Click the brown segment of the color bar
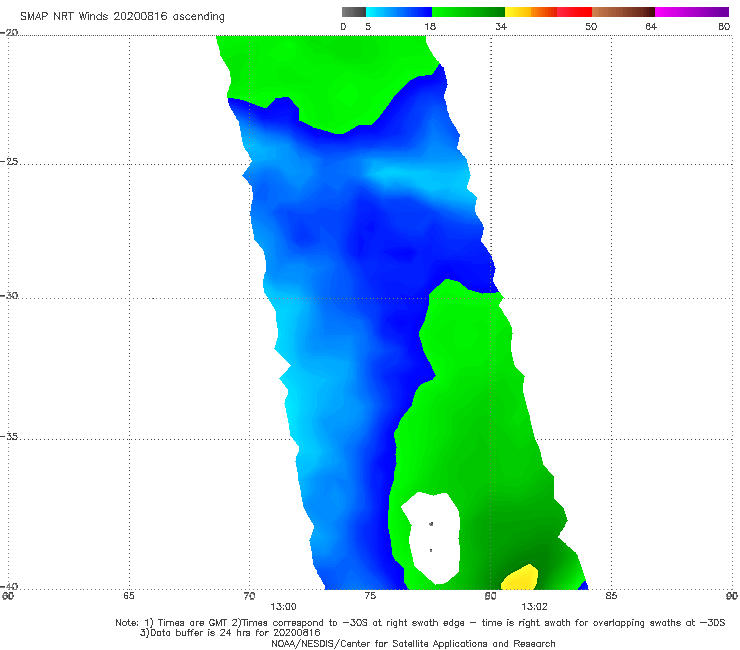Image resolution: width=740 pixels, height=650 pixels. tap(623, 12)
